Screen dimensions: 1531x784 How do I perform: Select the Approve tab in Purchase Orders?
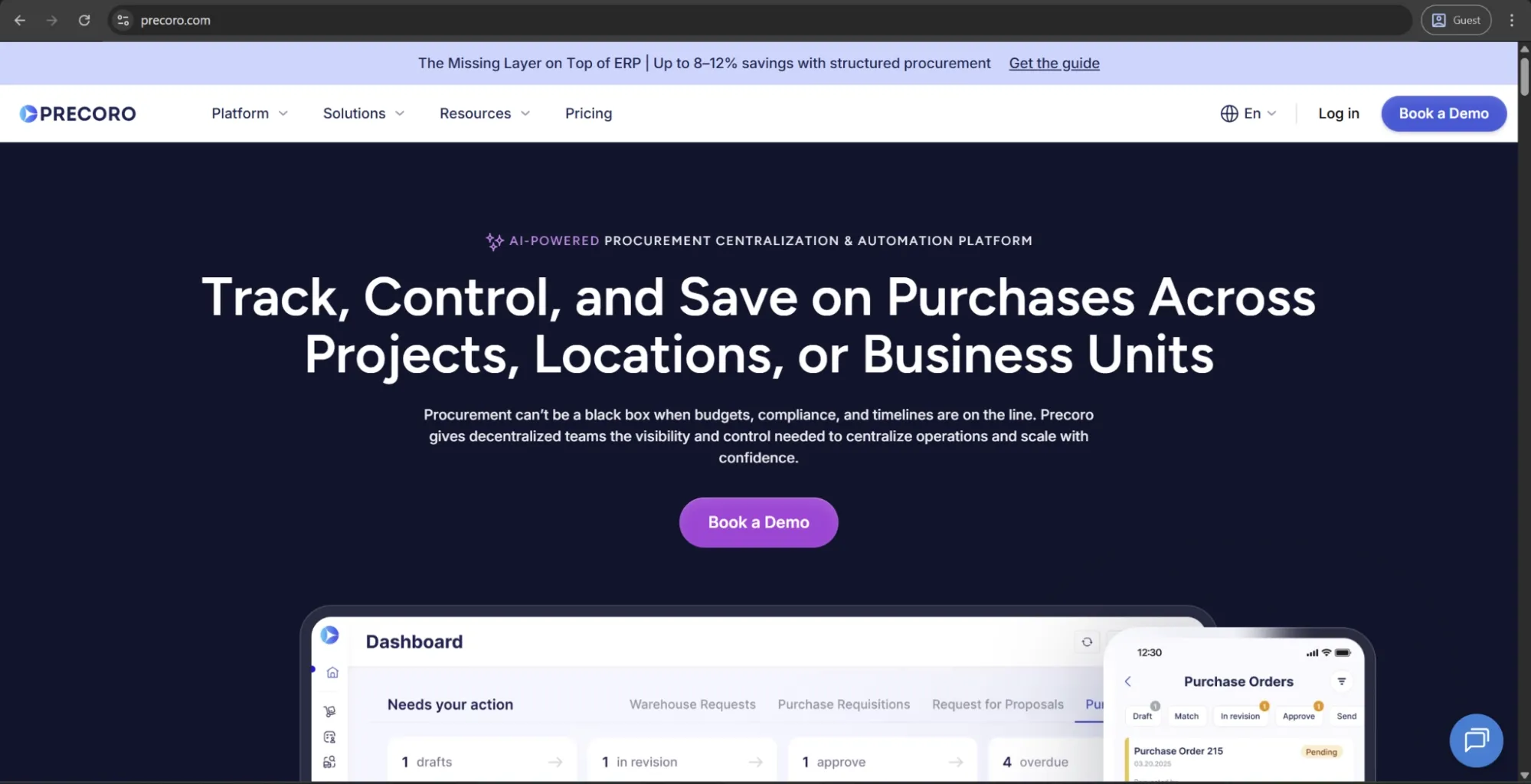[x=1298, y=716]
